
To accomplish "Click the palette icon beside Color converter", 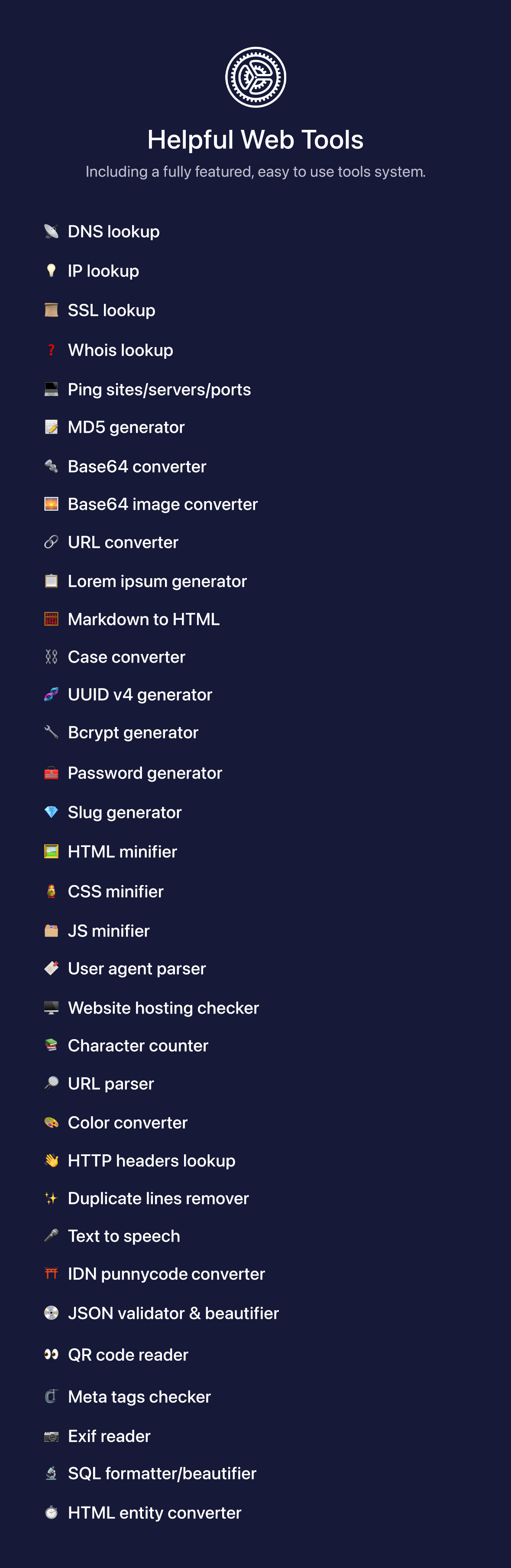I will point(51,1122).
